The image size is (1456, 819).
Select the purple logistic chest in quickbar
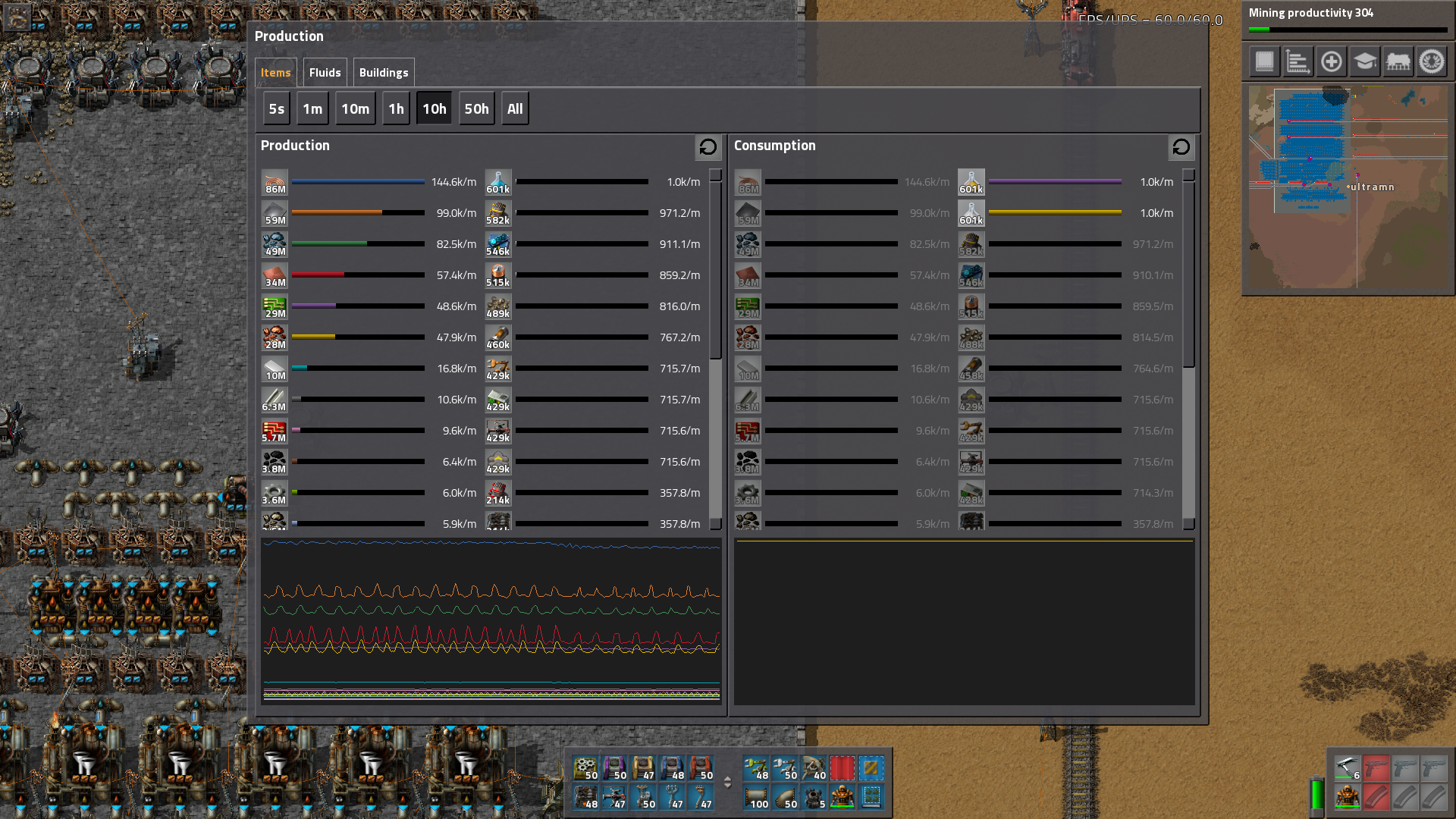click(614, 768)
